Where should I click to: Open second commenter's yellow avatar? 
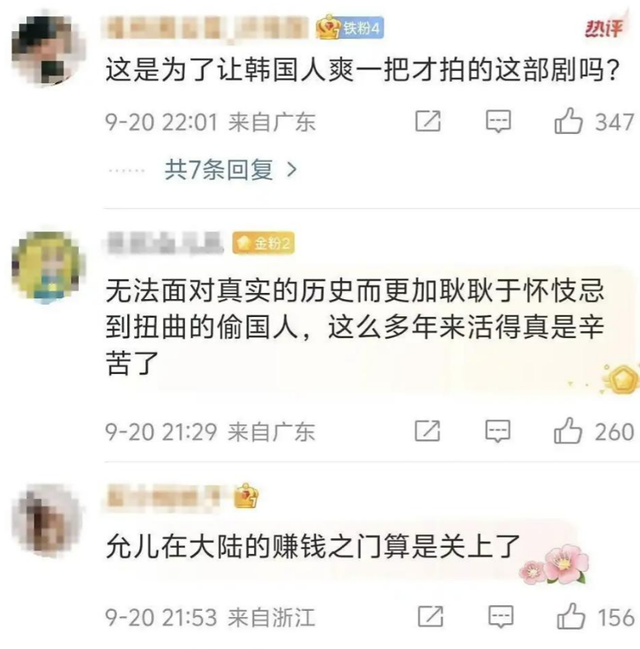tap(46, 267)
